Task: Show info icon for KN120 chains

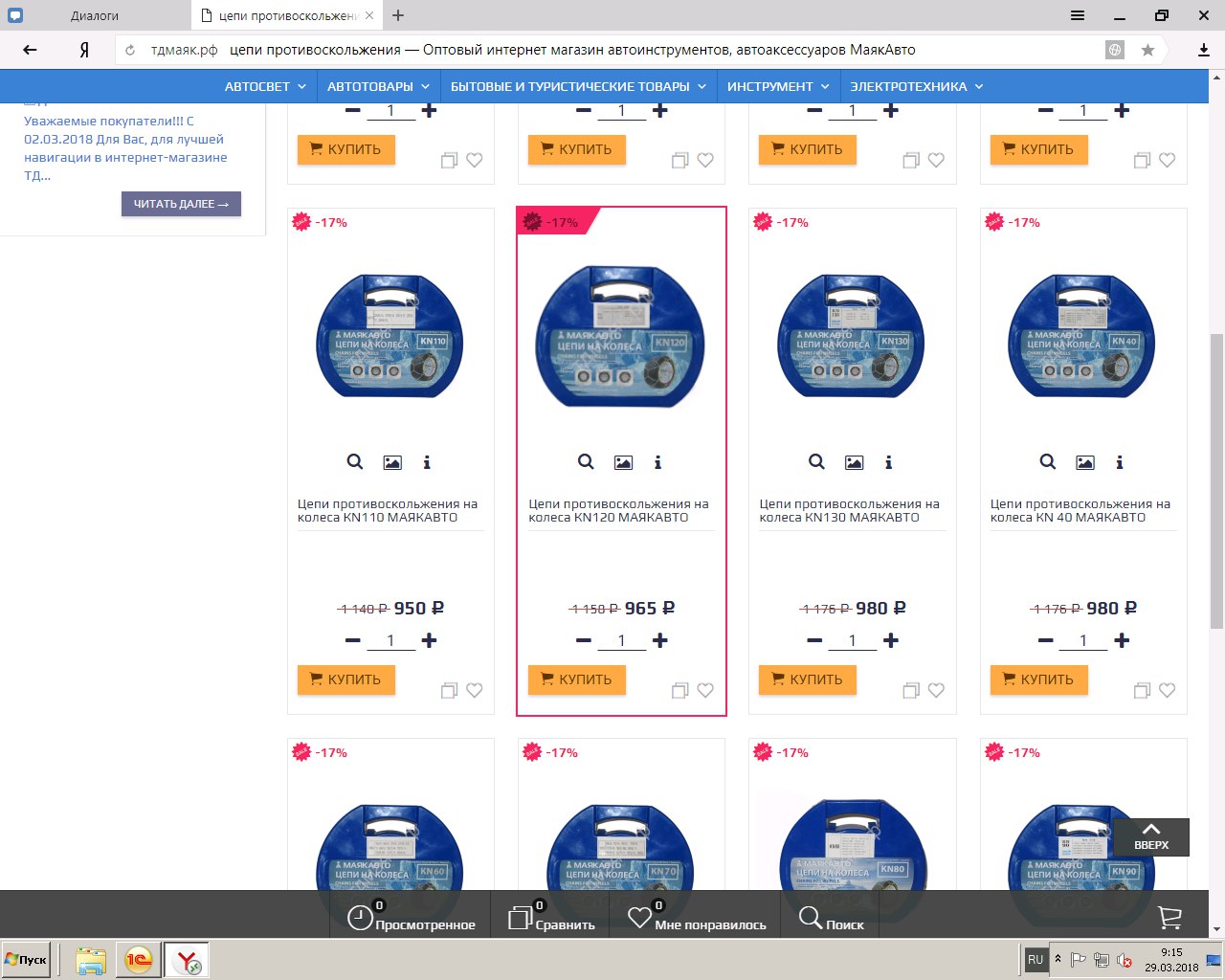Action: (x=657, y=462)
